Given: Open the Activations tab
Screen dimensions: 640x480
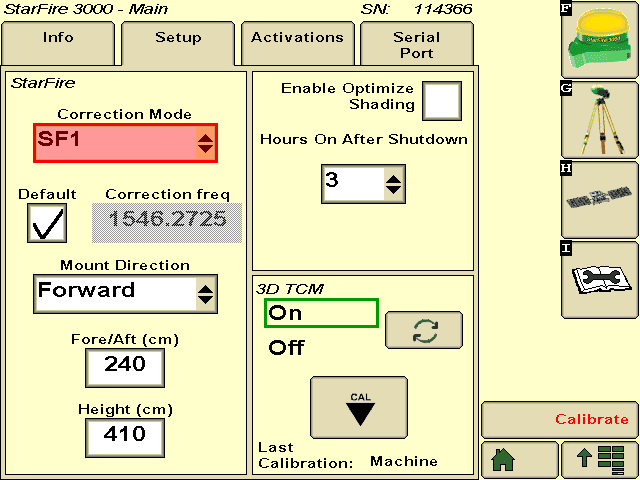Looking at the screenshot, I should [x=298, y=43].
